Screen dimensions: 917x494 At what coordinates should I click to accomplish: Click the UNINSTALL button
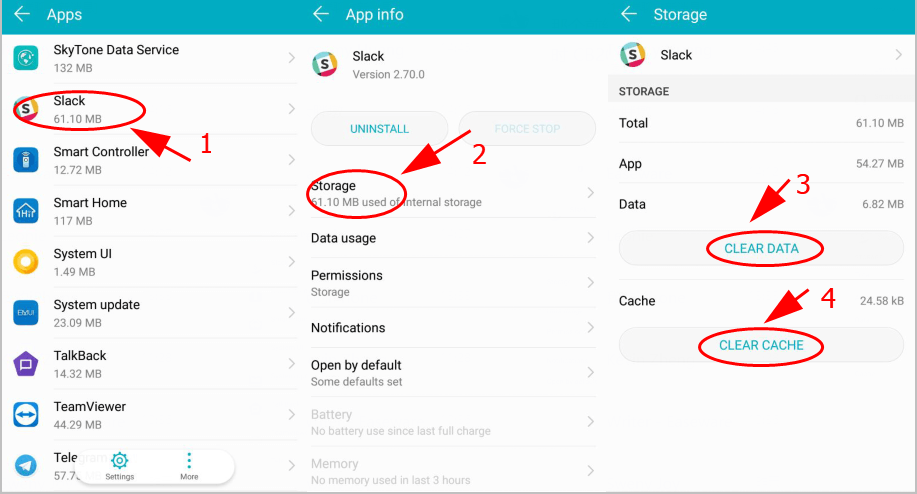coord(380,129)
